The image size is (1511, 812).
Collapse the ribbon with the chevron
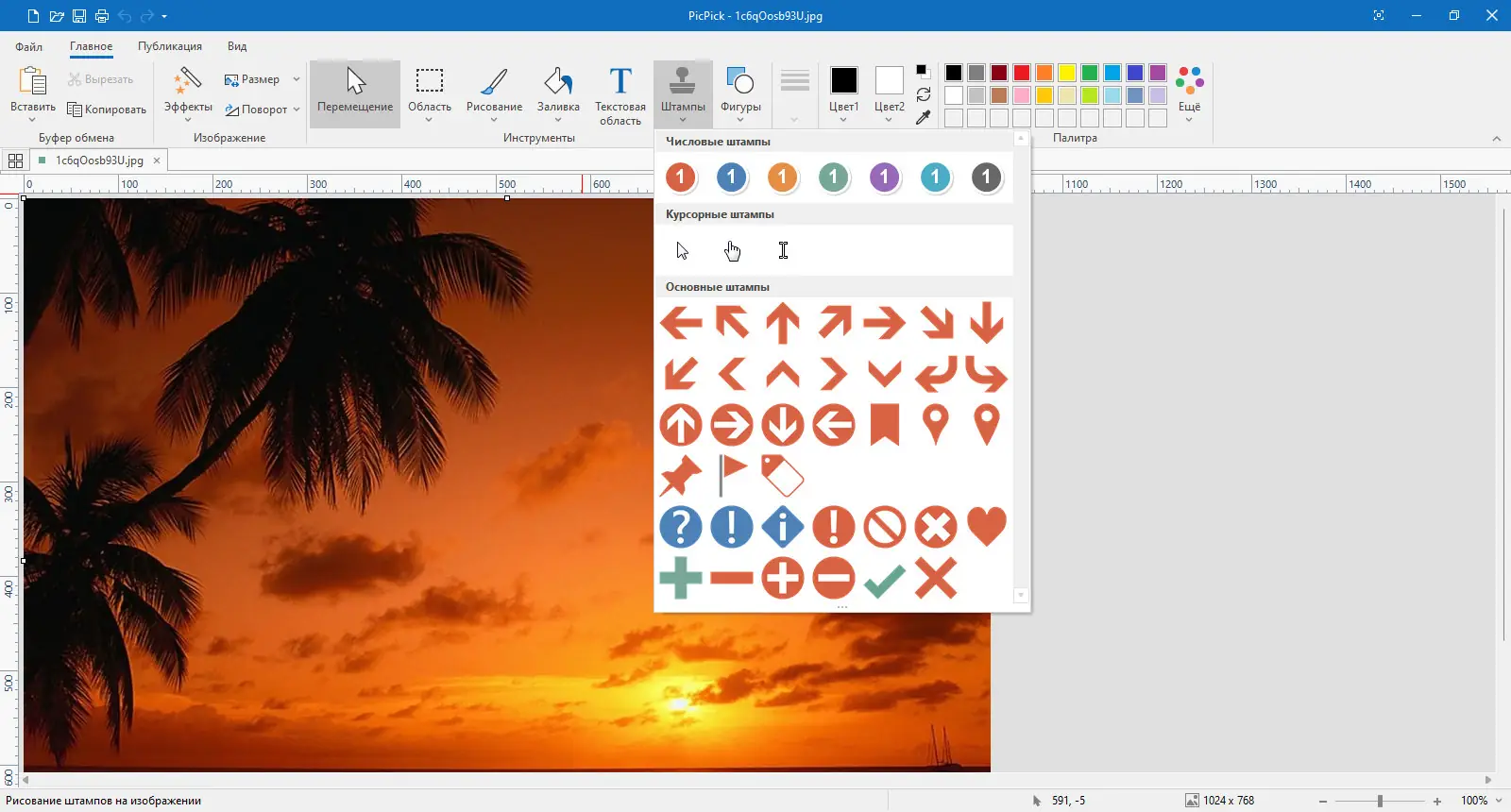click(x=1497, y=139)
